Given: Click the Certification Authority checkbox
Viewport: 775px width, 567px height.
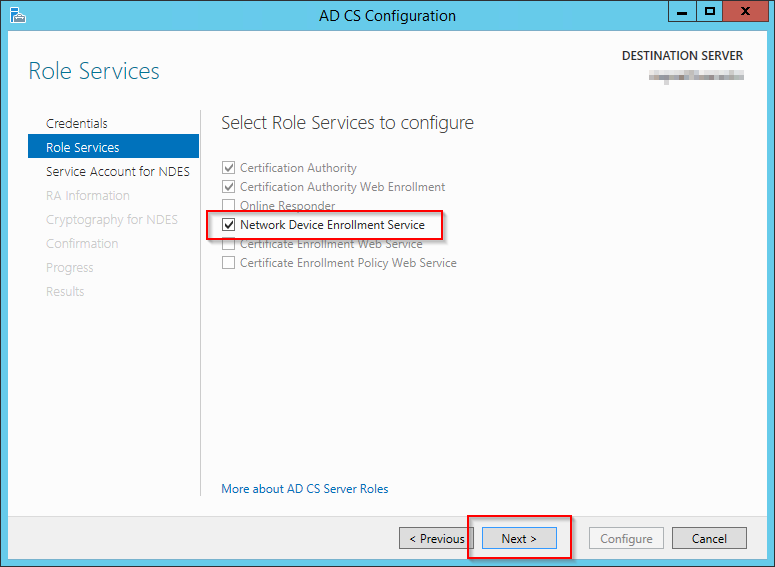Looking at the screenshot, I should 229,168.
